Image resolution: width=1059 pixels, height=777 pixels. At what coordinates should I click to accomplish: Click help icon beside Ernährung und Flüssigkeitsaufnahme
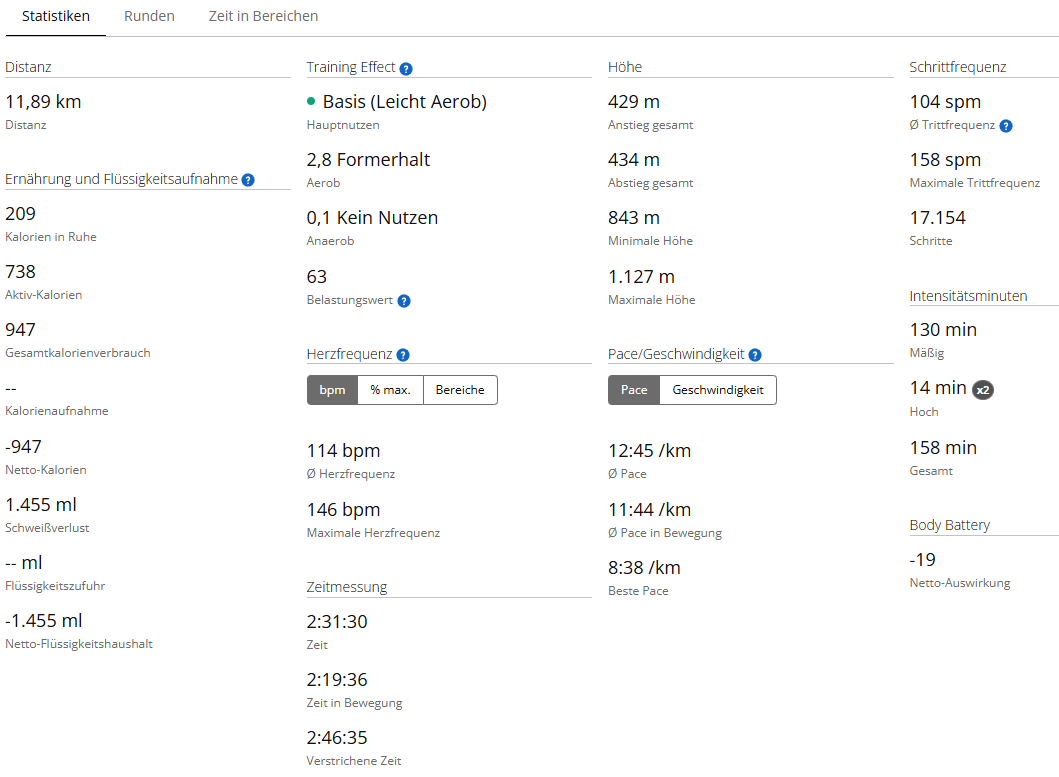(x=249, y=180)
